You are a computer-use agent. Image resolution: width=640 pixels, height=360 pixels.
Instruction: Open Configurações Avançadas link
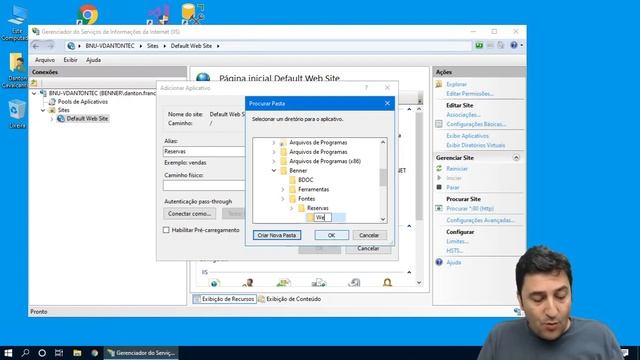click(480, 220)
